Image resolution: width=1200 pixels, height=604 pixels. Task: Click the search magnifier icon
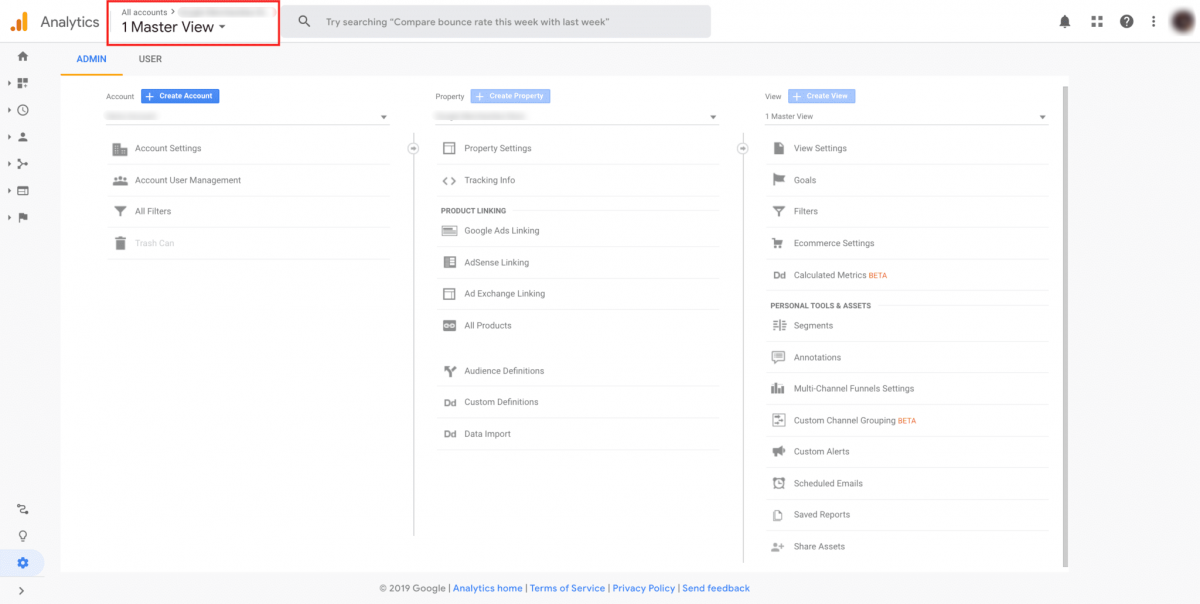coord(305,21)
